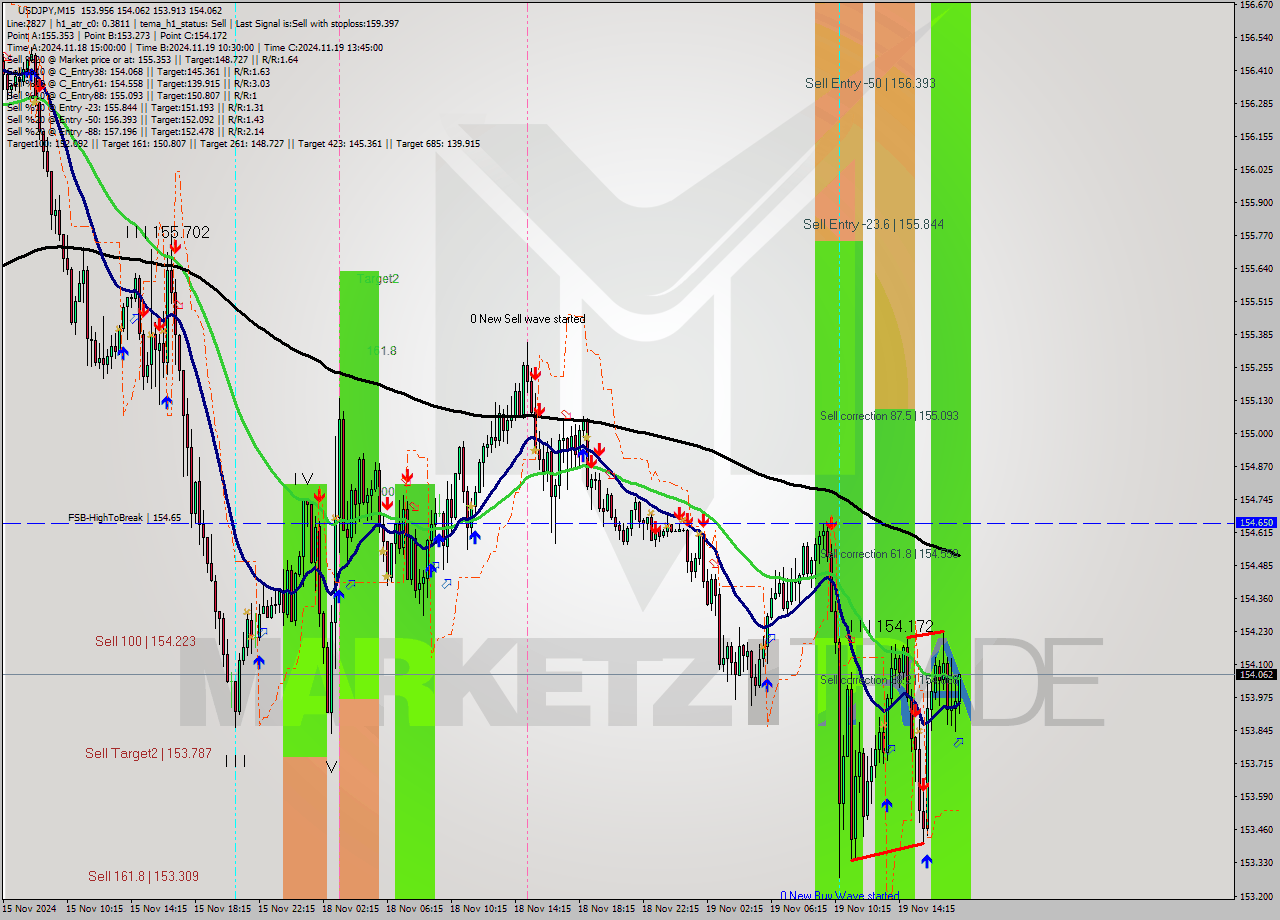
Task: Click price axis value 155.385
Action: tap(1256, 334)
